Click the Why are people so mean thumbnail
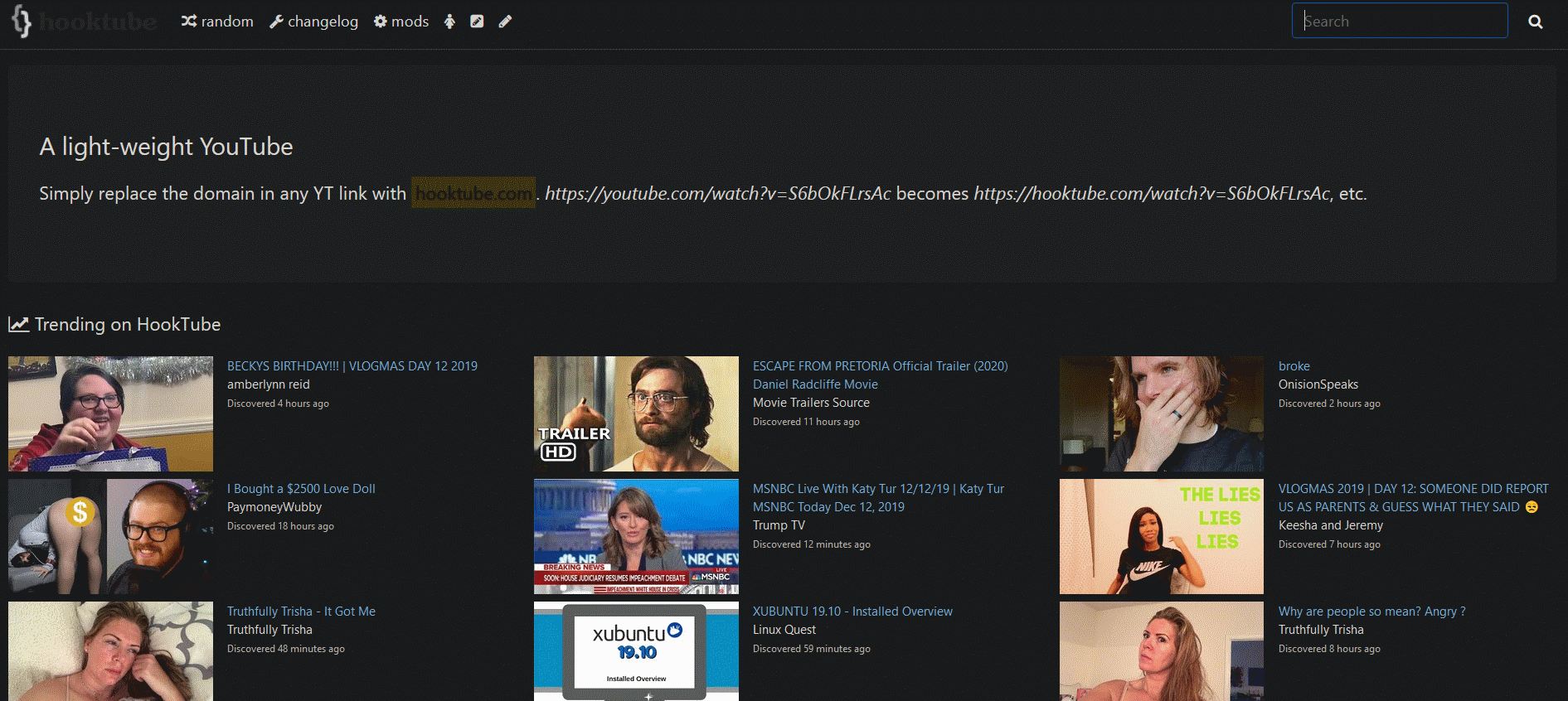1568x701 pixels. (x=1162, y=651)
